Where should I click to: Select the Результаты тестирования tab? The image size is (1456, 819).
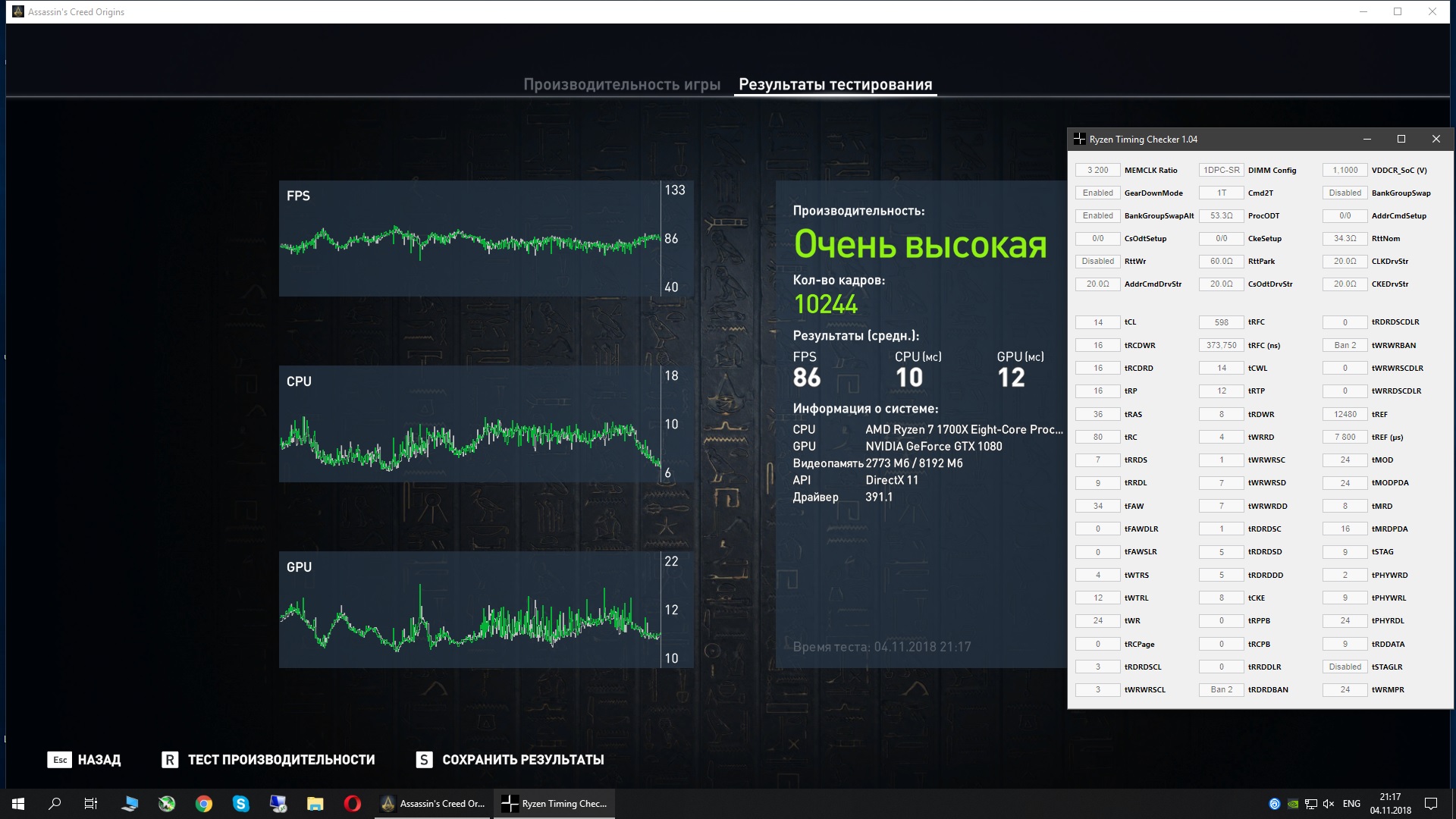click(x=835, y=84)
